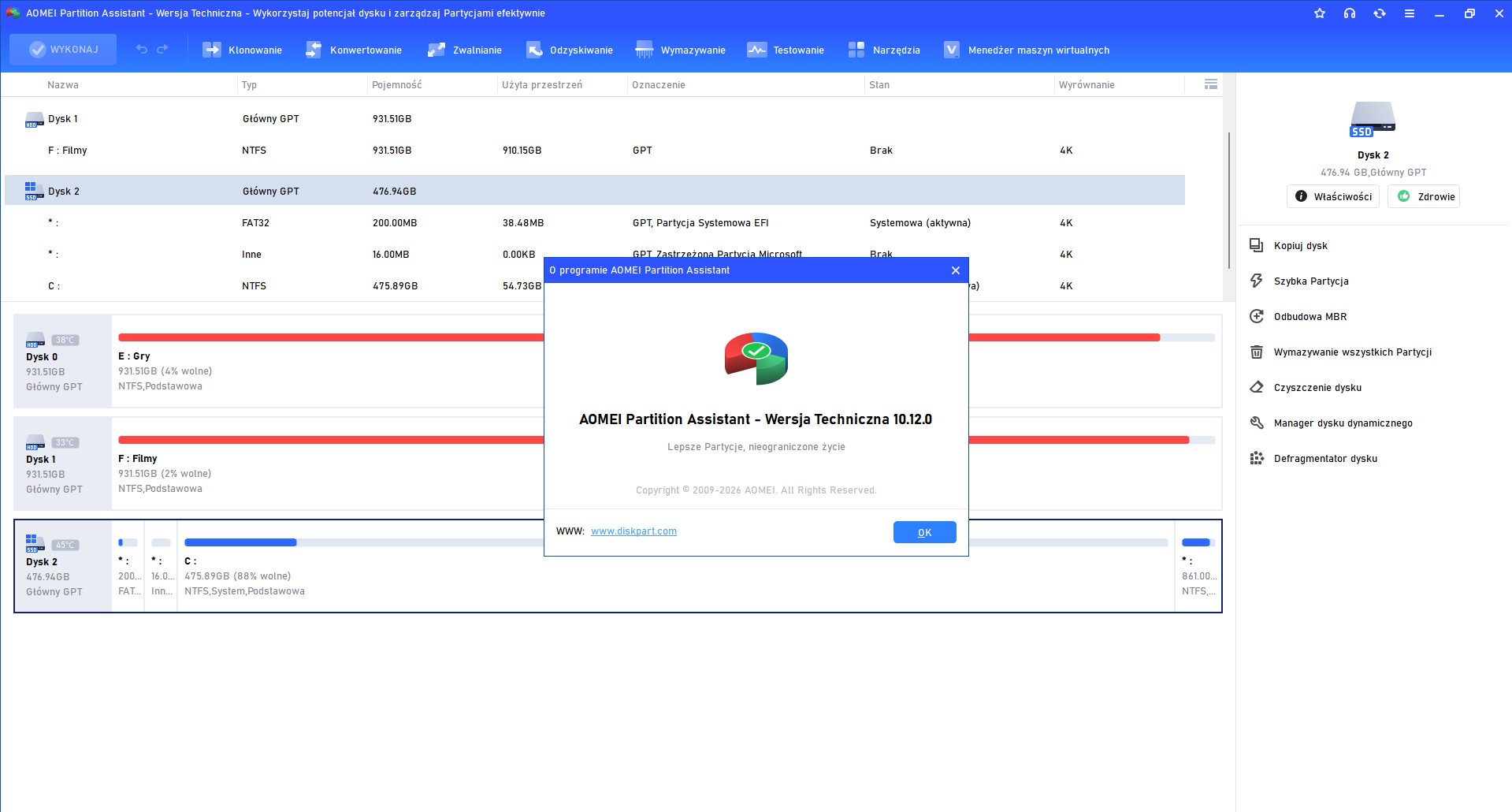The image size is (1512, 812).
Task: Click OK in the about dialog
Action: 925,532
